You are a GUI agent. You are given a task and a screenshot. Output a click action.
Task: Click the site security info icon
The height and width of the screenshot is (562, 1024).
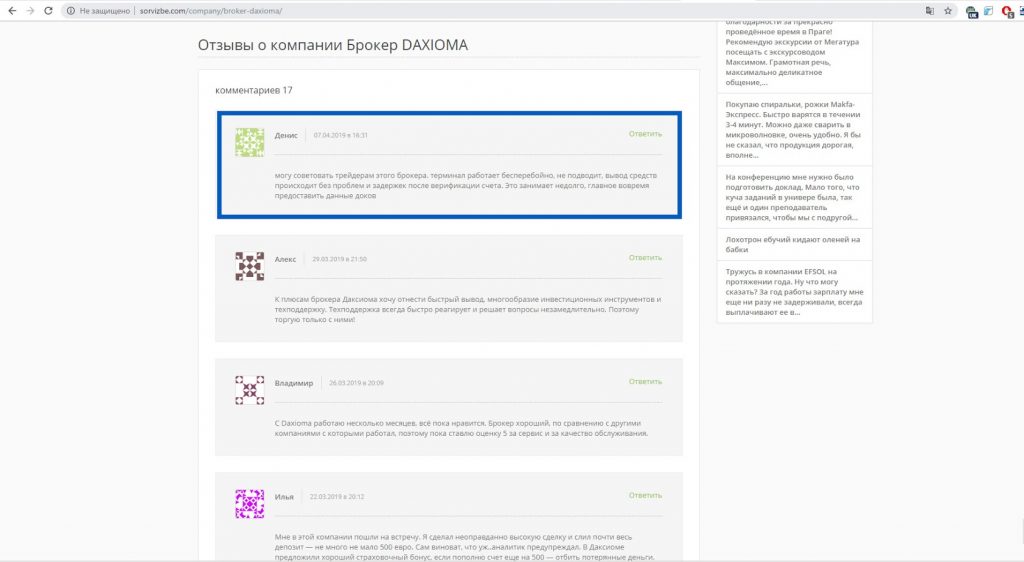(71, 10)
